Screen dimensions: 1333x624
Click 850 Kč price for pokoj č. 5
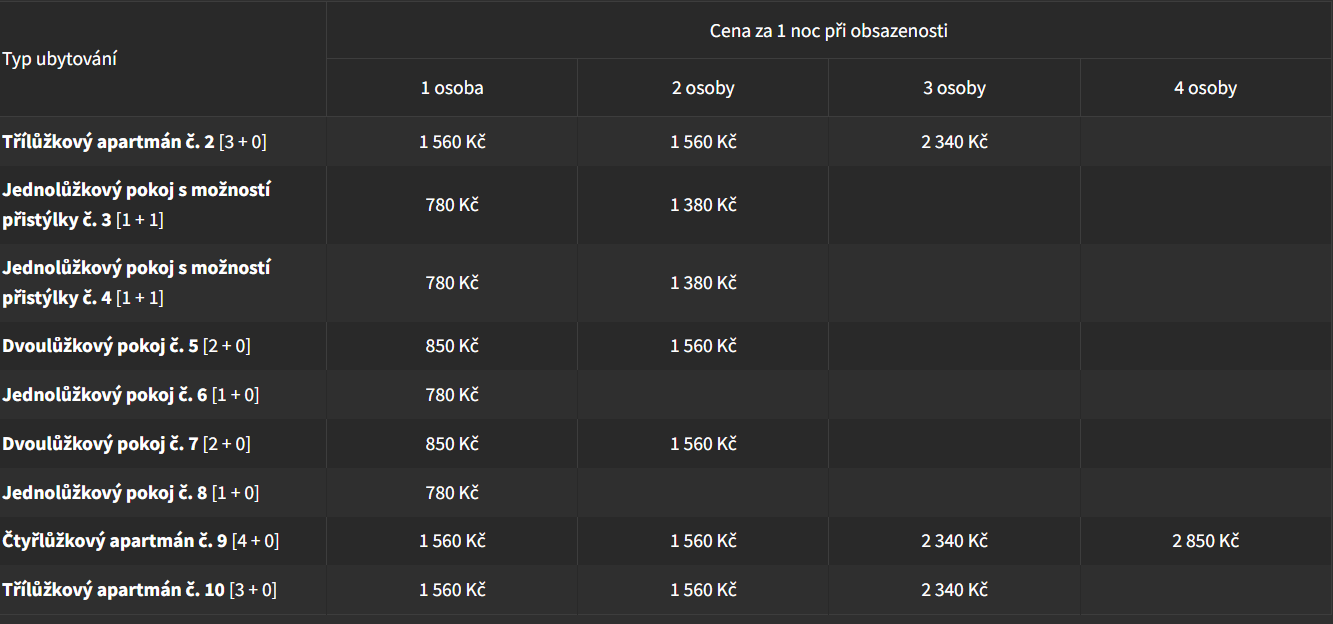pos(452,346)
